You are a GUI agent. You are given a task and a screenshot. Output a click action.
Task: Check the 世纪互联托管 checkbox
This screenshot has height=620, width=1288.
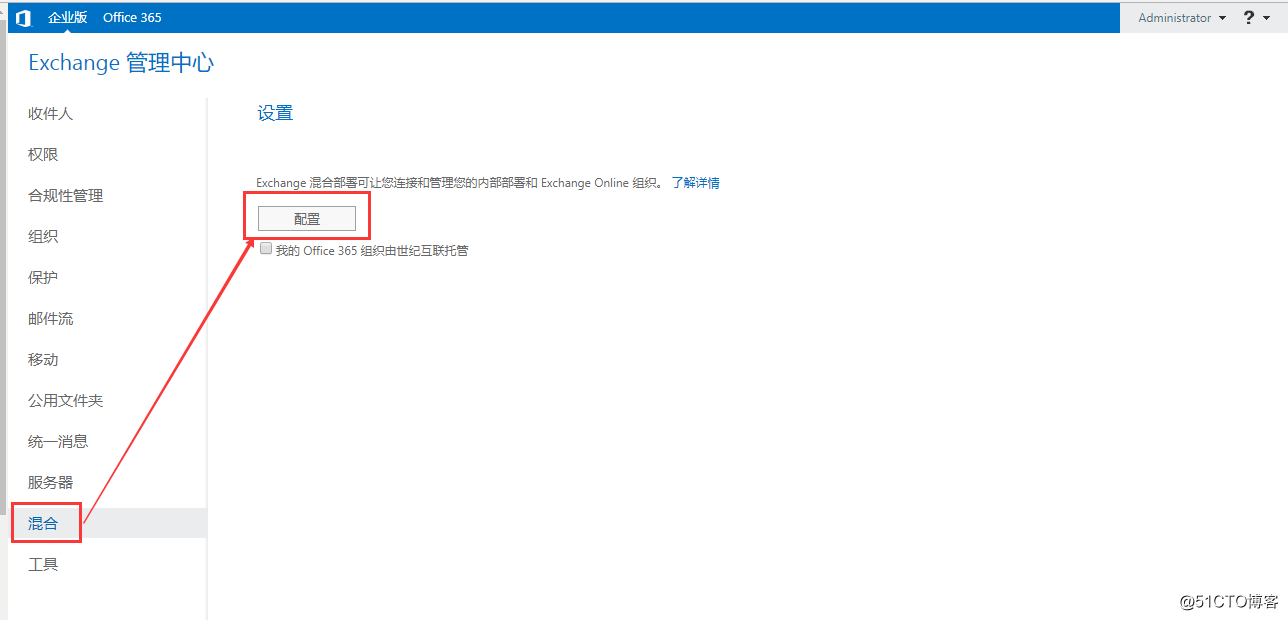[266, 249]
